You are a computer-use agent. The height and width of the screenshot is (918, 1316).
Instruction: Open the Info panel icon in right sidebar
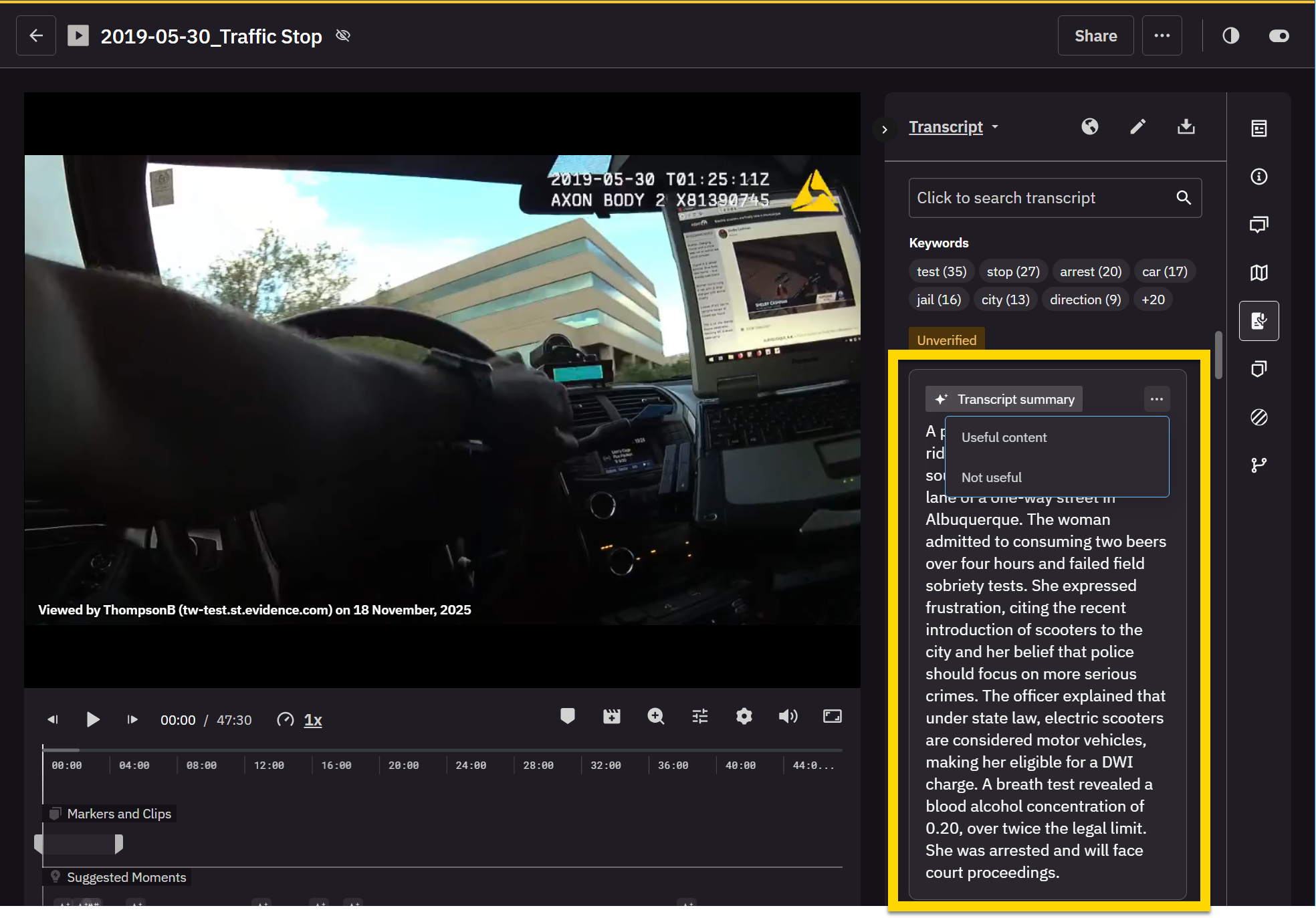(x=1259, y=176)
